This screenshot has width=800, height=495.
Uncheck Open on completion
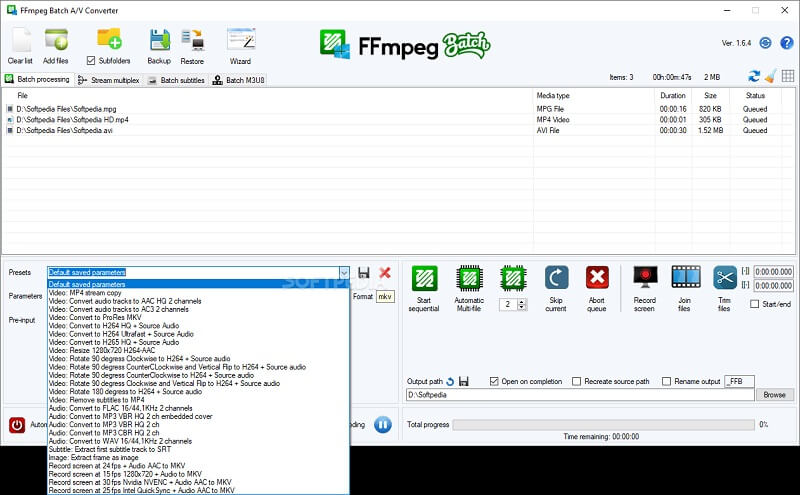pyautogui.click(x=494, y=381)
